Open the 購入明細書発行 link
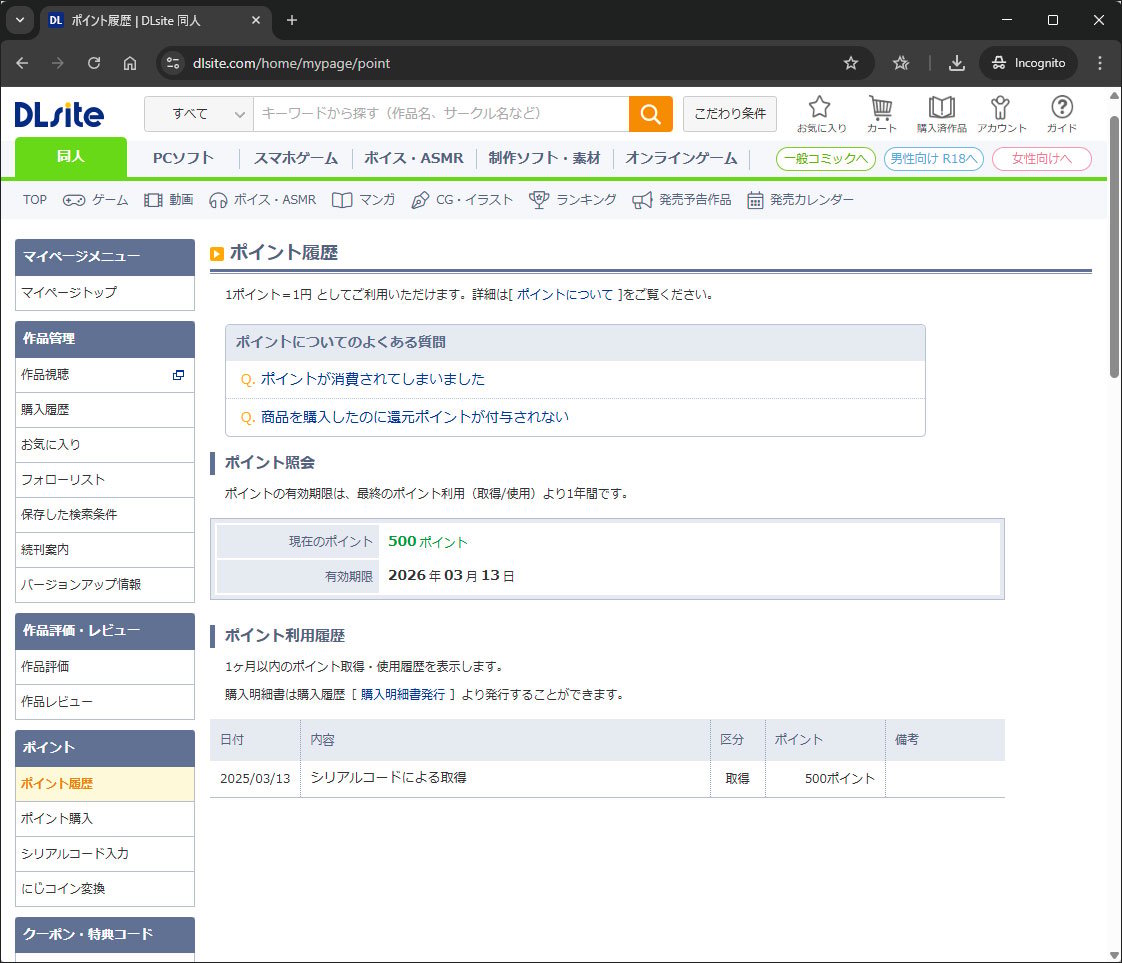 [403, 695]
